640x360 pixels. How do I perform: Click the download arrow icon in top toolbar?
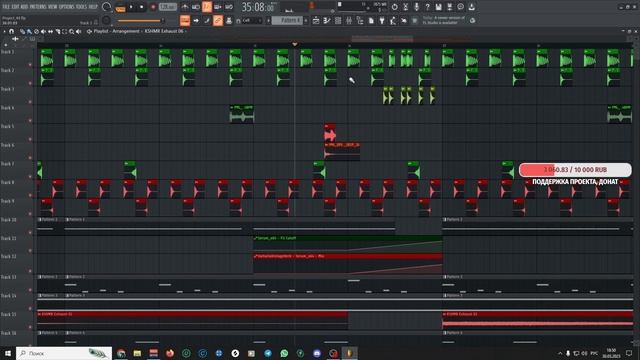[471, 7]
